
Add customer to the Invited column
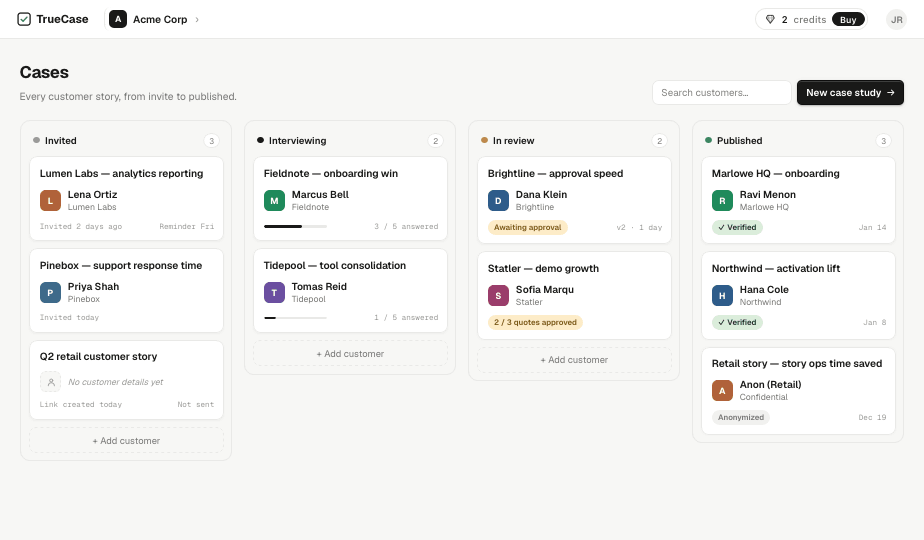click(126, 440)
